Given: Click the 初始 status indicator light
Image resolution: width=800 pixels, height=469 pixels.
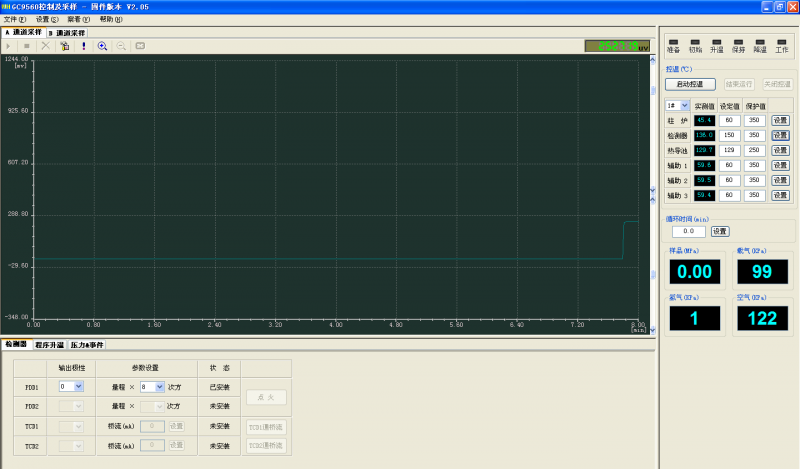Looking at the screenshot, I should pyautogui.click(x=695, y=42).
